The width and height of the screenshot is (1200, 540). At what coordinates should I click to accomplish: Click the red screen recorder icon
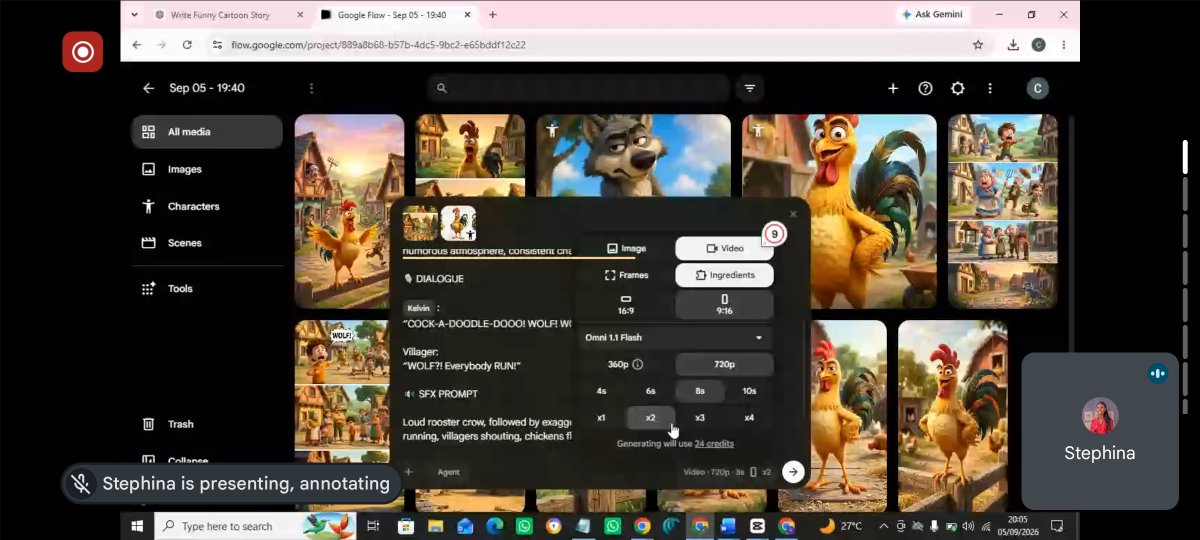(83, 52)
